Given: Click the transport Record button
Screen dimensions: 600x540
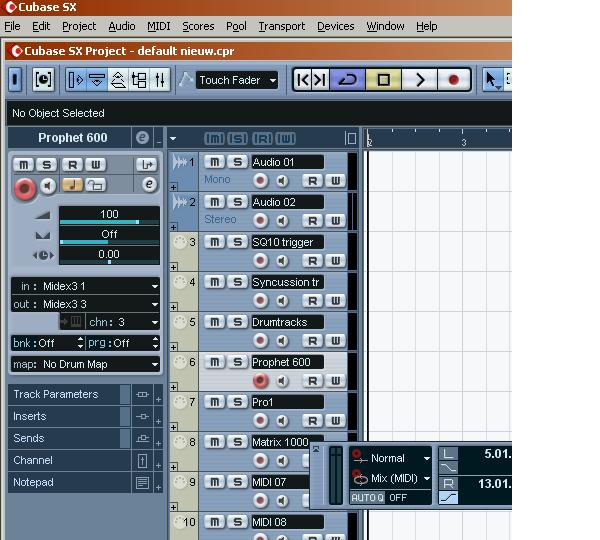Looking at the screenshot, I should click(453, 80).
